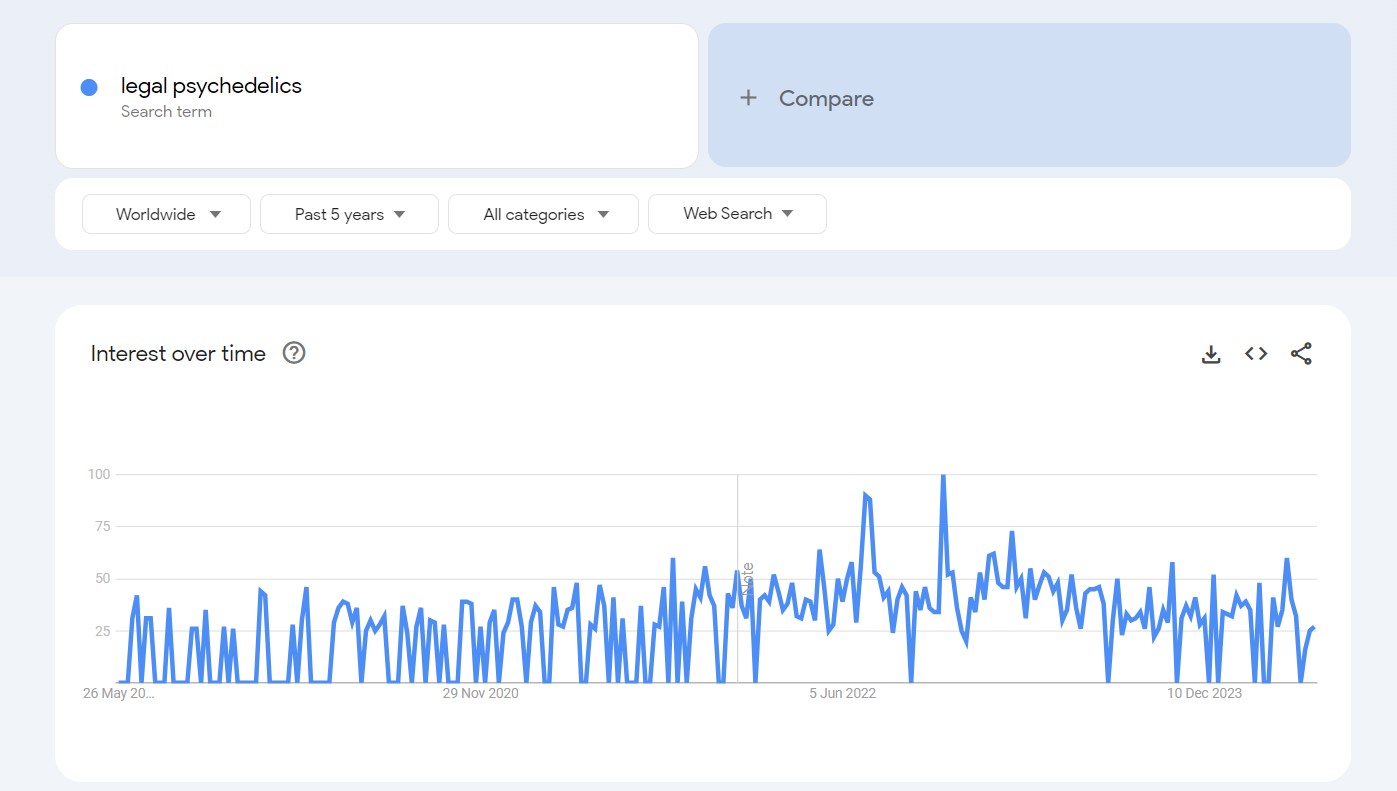Expand the Past 5 years time range
Image resolution: width=1397 pixels, height=791 pixels.
349,214
